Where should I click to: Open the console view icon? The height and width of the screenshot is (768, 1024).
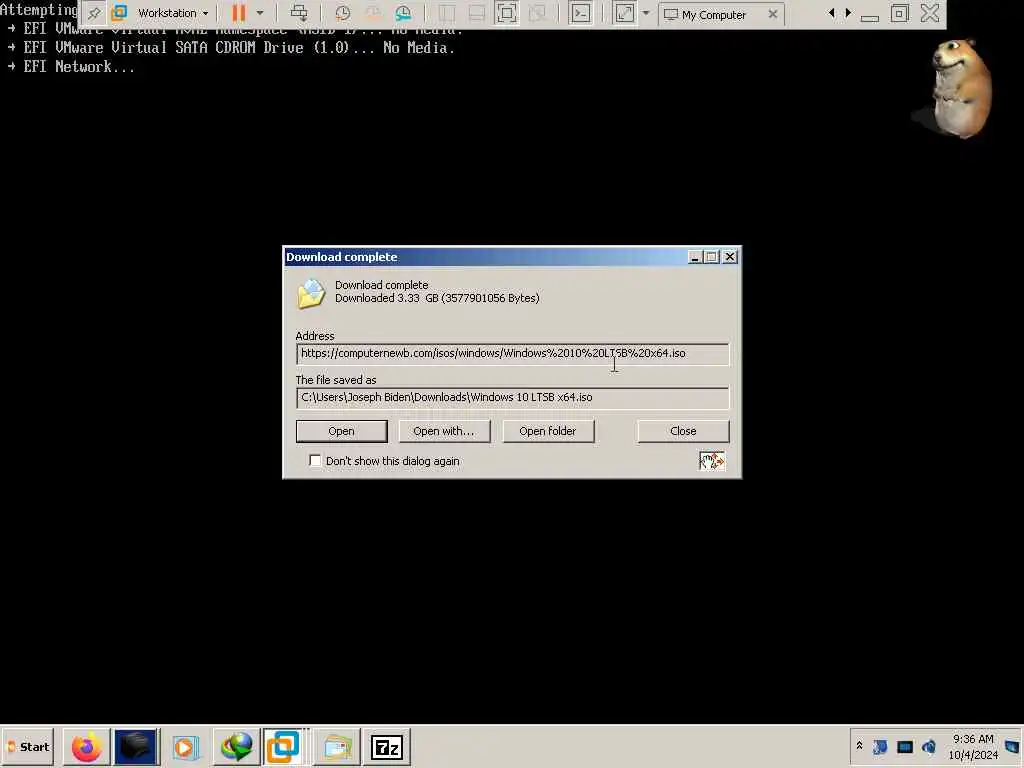click(580, 13)
